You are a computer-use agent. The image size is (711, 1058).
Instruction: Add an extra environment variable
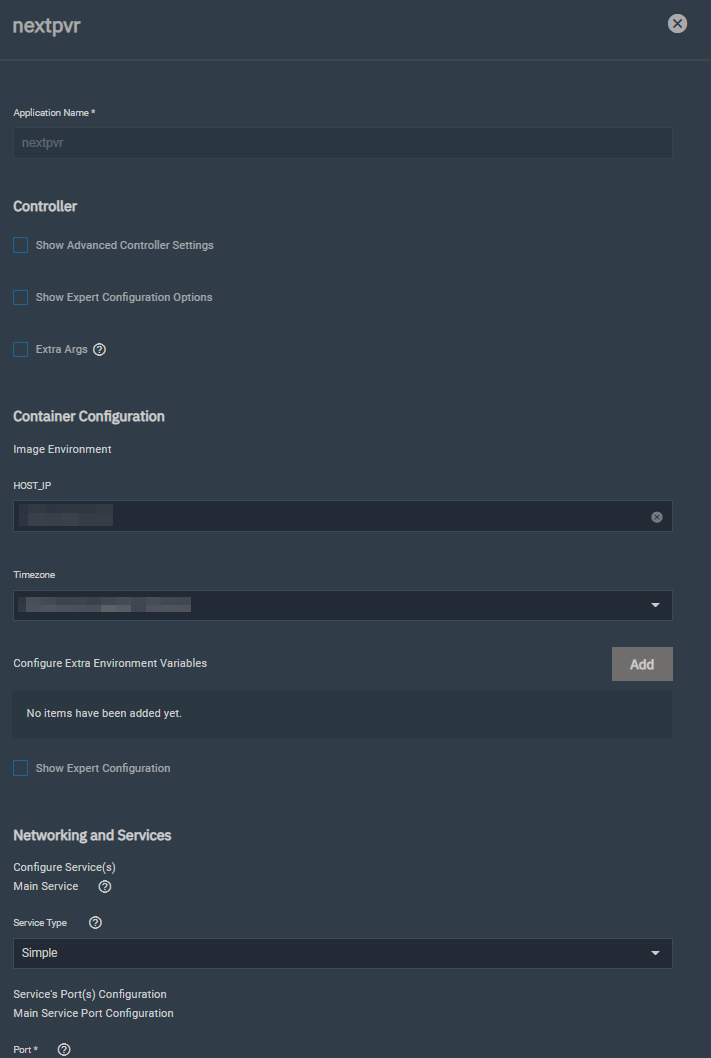click(x=642, y=664)
